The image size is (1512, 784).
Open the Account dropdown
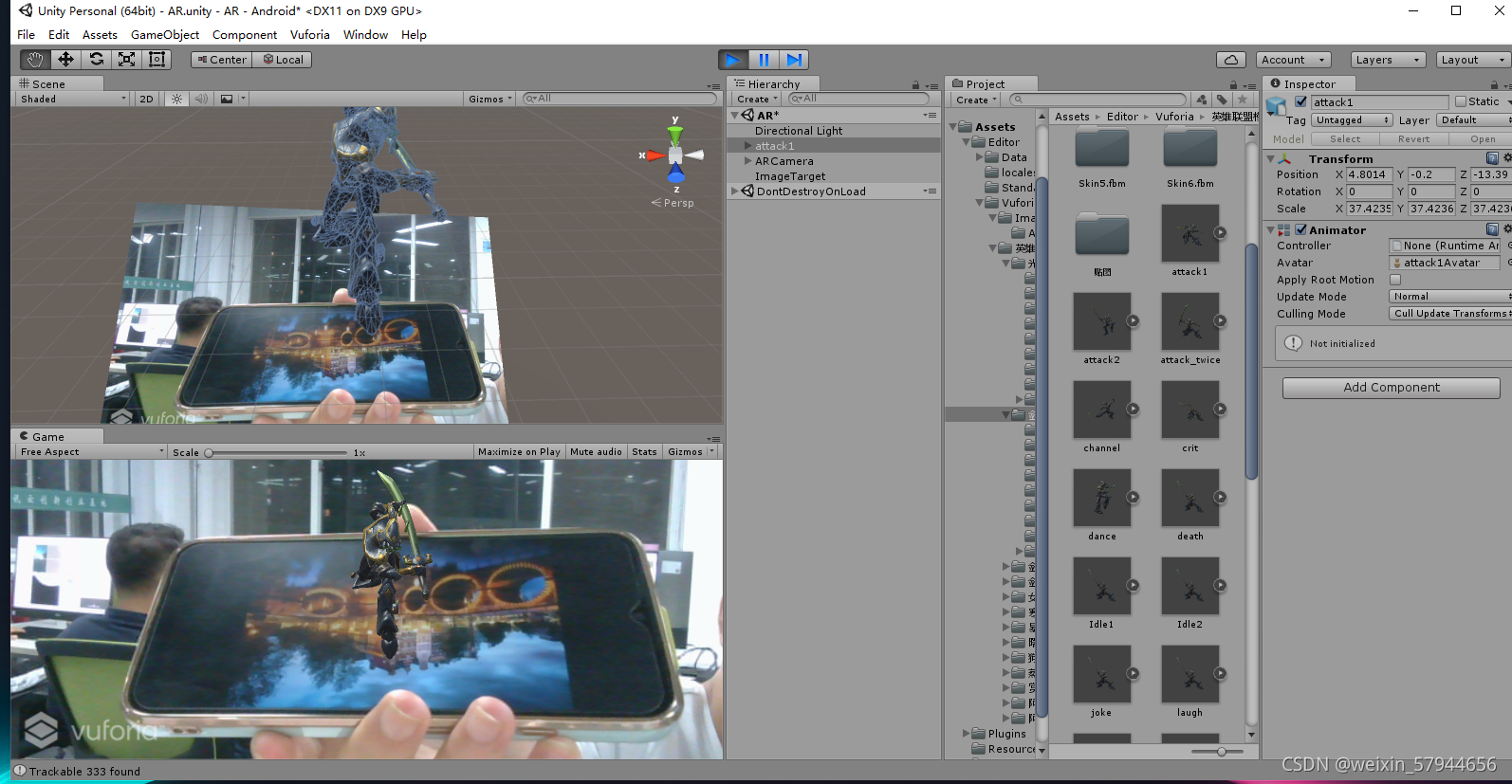(1294, 60)
